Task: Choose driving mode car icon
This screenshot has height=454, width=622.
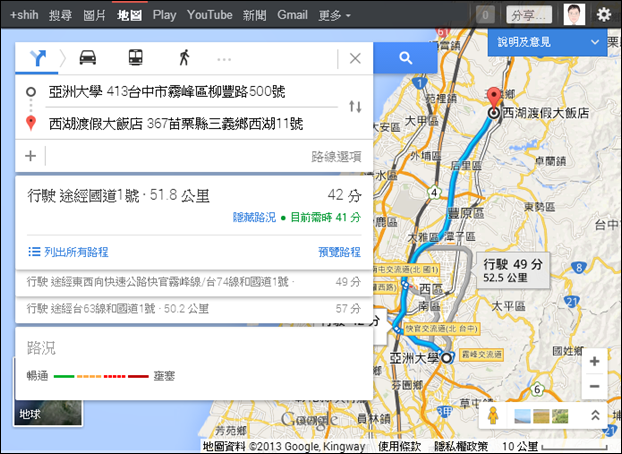Action: click(88, 58)
